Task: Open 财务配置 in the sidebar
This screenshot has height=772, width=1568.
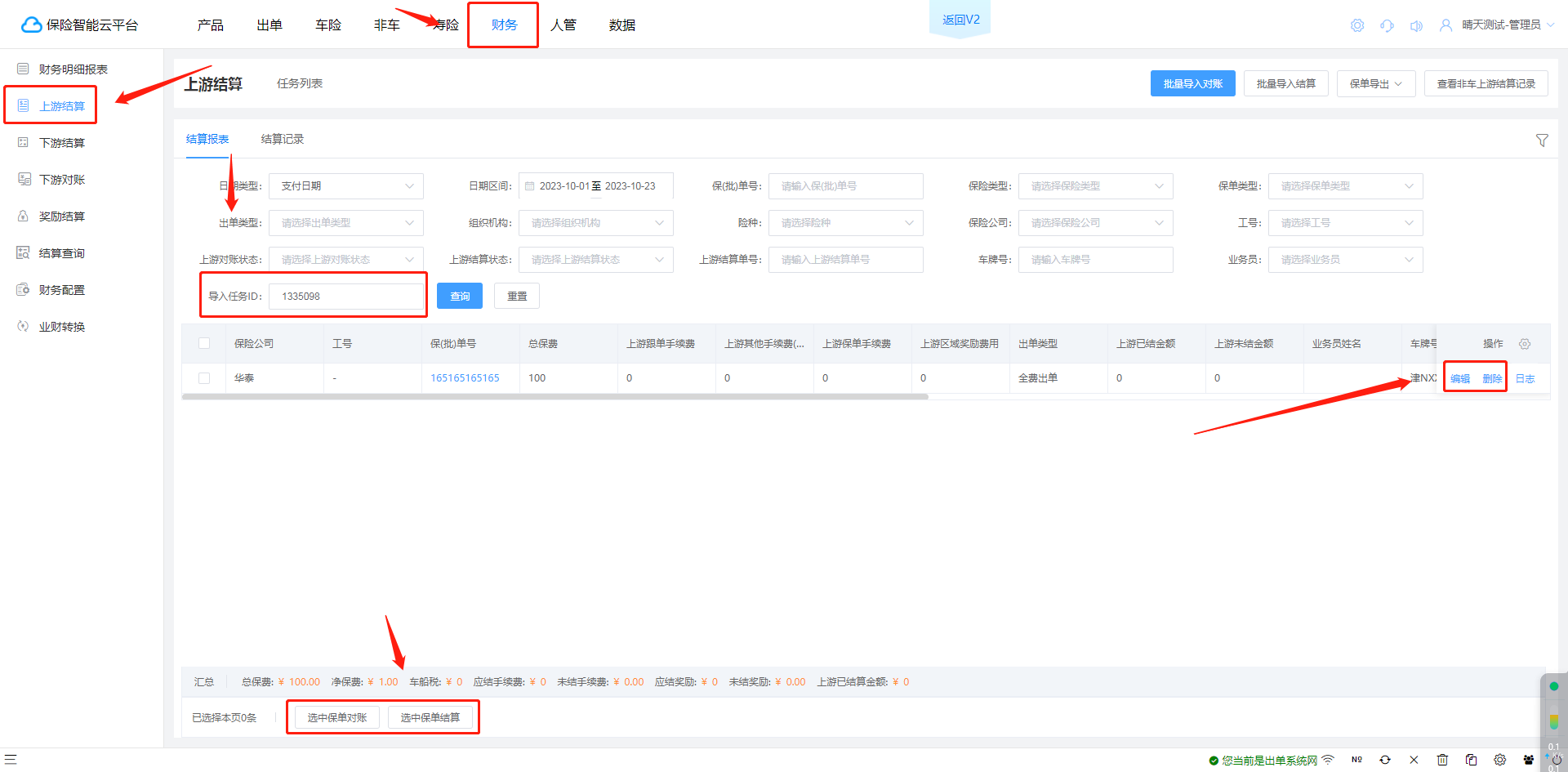Action: (61, 290)
